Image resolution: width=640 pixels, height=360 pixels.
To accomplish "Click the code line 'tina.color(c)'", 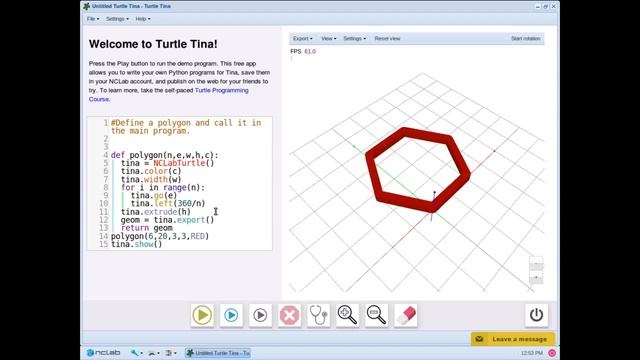I will coord(151,171).
